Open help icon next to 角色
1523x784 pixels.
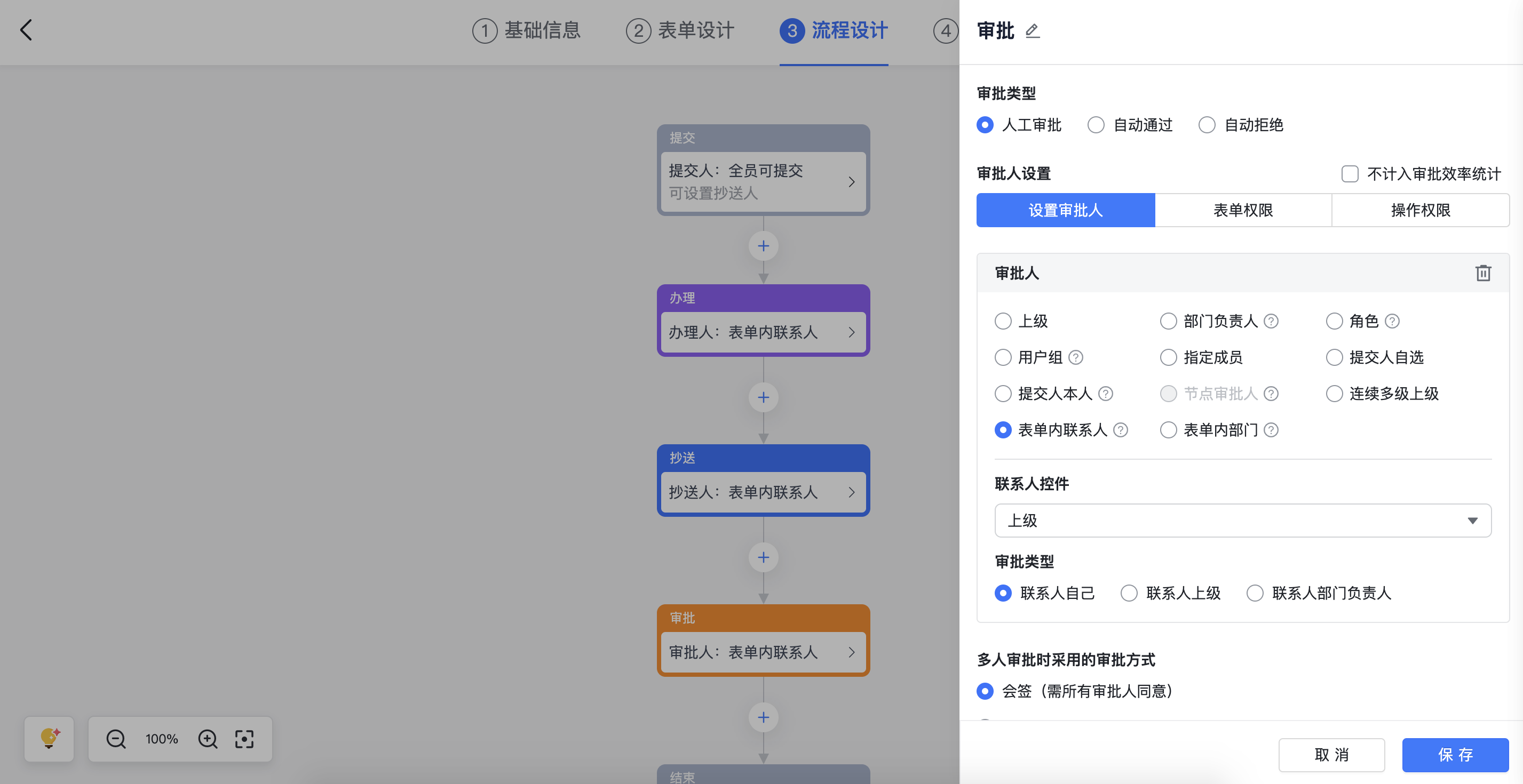coord(1392,321)
